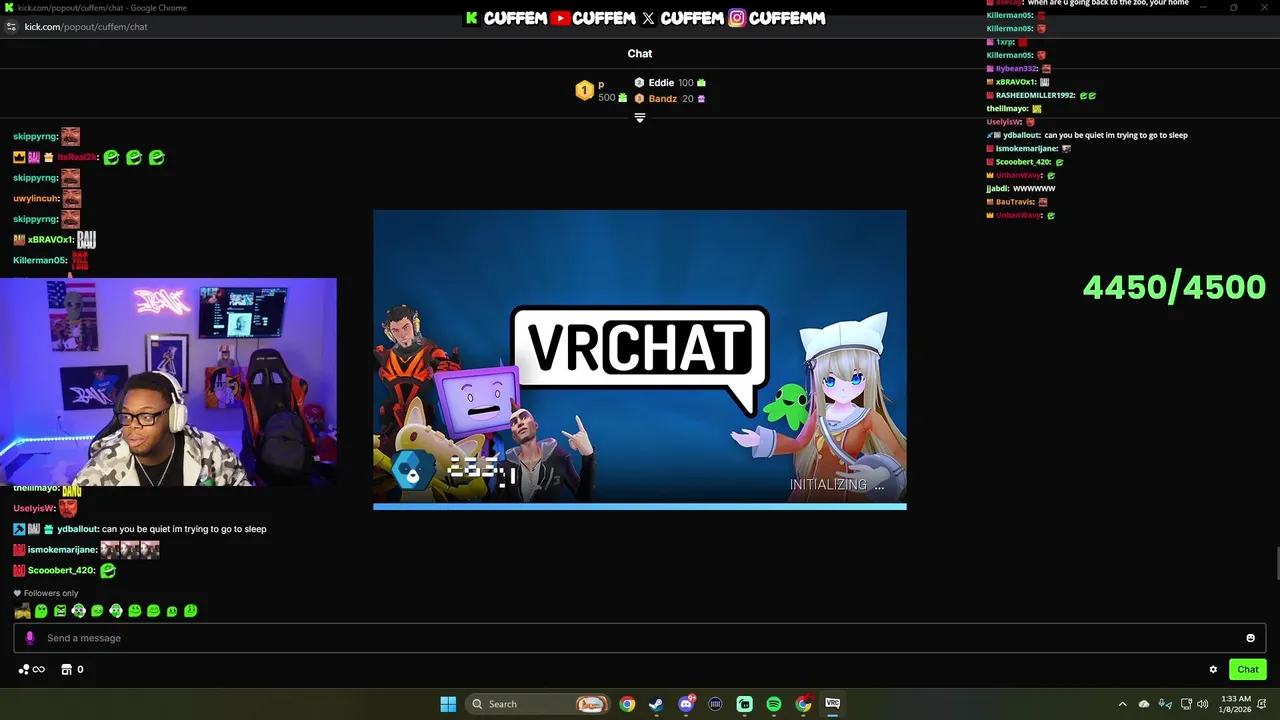Open ItsReal2k's username in chat
The width and height of the screenshot is (1280, 720).
tap(77, 158)
